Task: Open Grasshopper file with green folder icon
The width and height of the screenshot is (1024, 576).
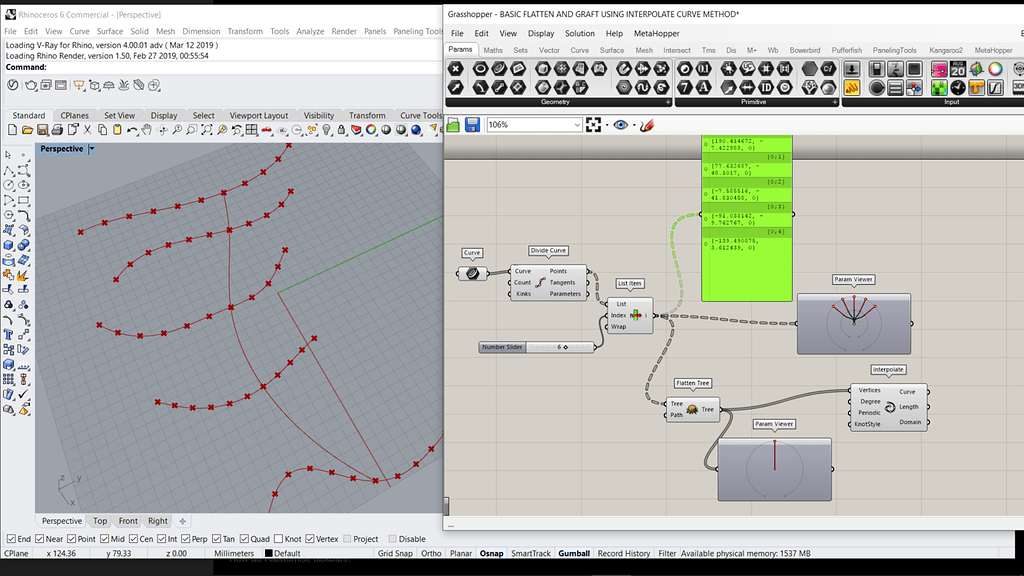Action: click(453, 125)
